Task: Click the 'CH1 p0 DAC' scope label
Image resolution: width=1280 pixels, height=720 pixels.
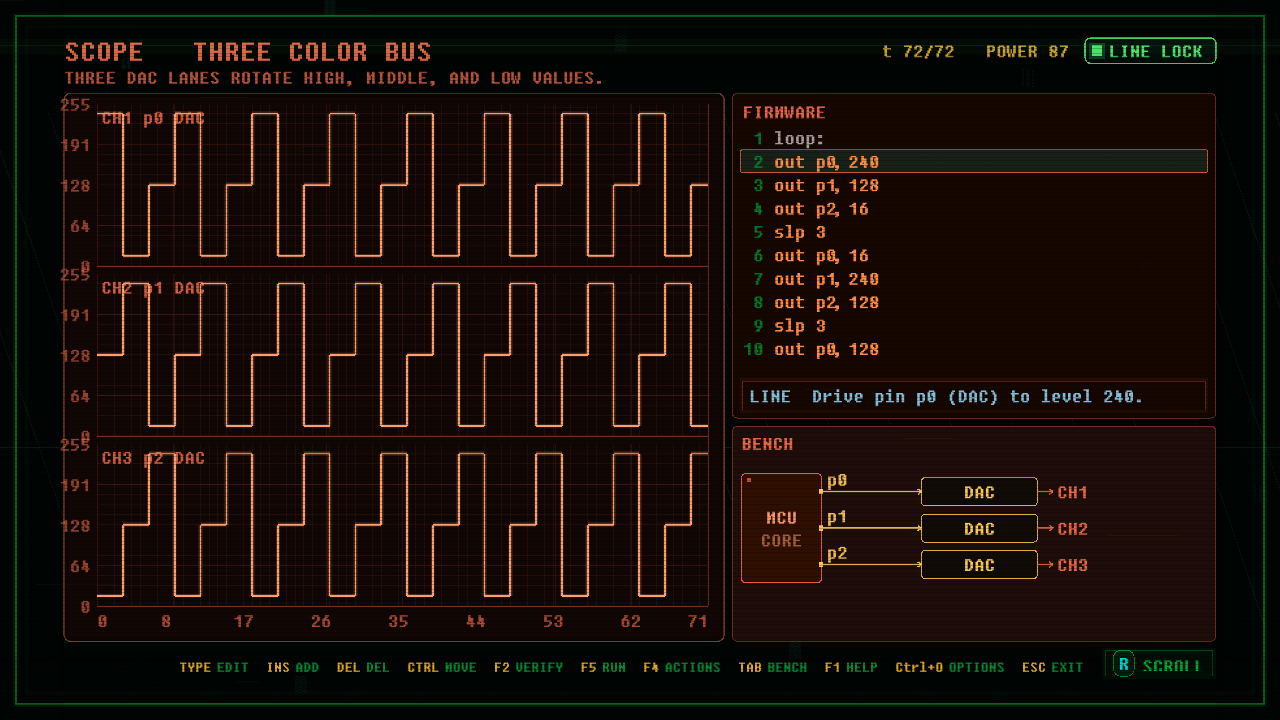Action: (x=153, y=118)
